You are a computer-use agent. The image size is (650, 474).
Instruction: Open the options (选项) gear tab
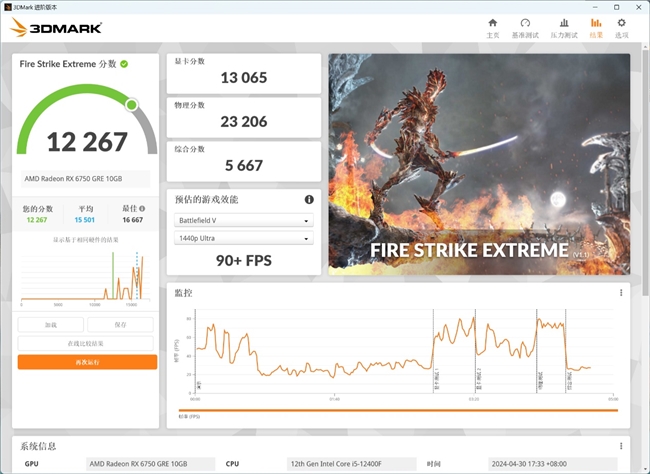click(621, 28)
